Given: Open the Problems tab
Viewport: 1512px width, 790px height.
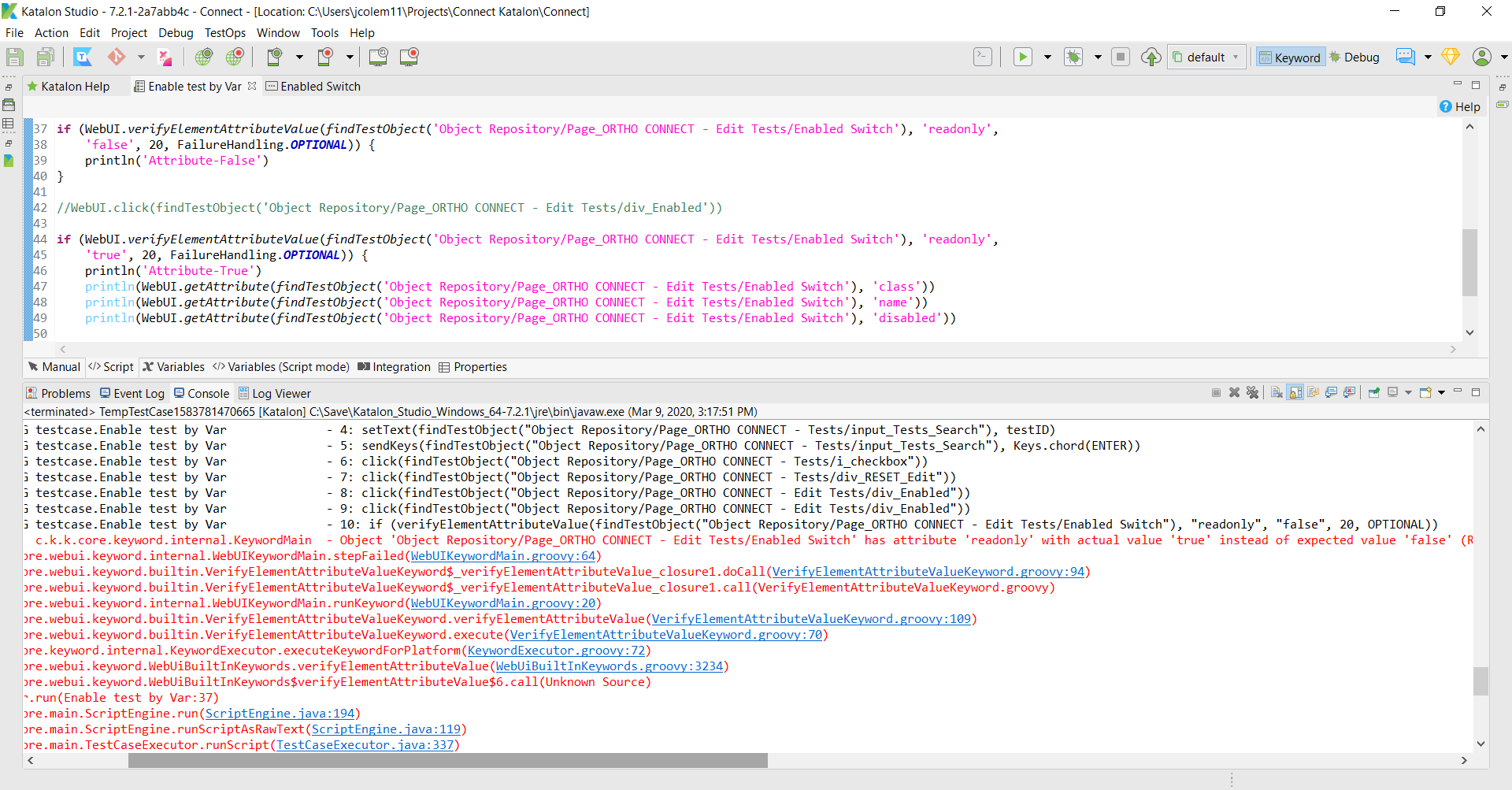Looking at the screenshot, I should tap(58, 394).
